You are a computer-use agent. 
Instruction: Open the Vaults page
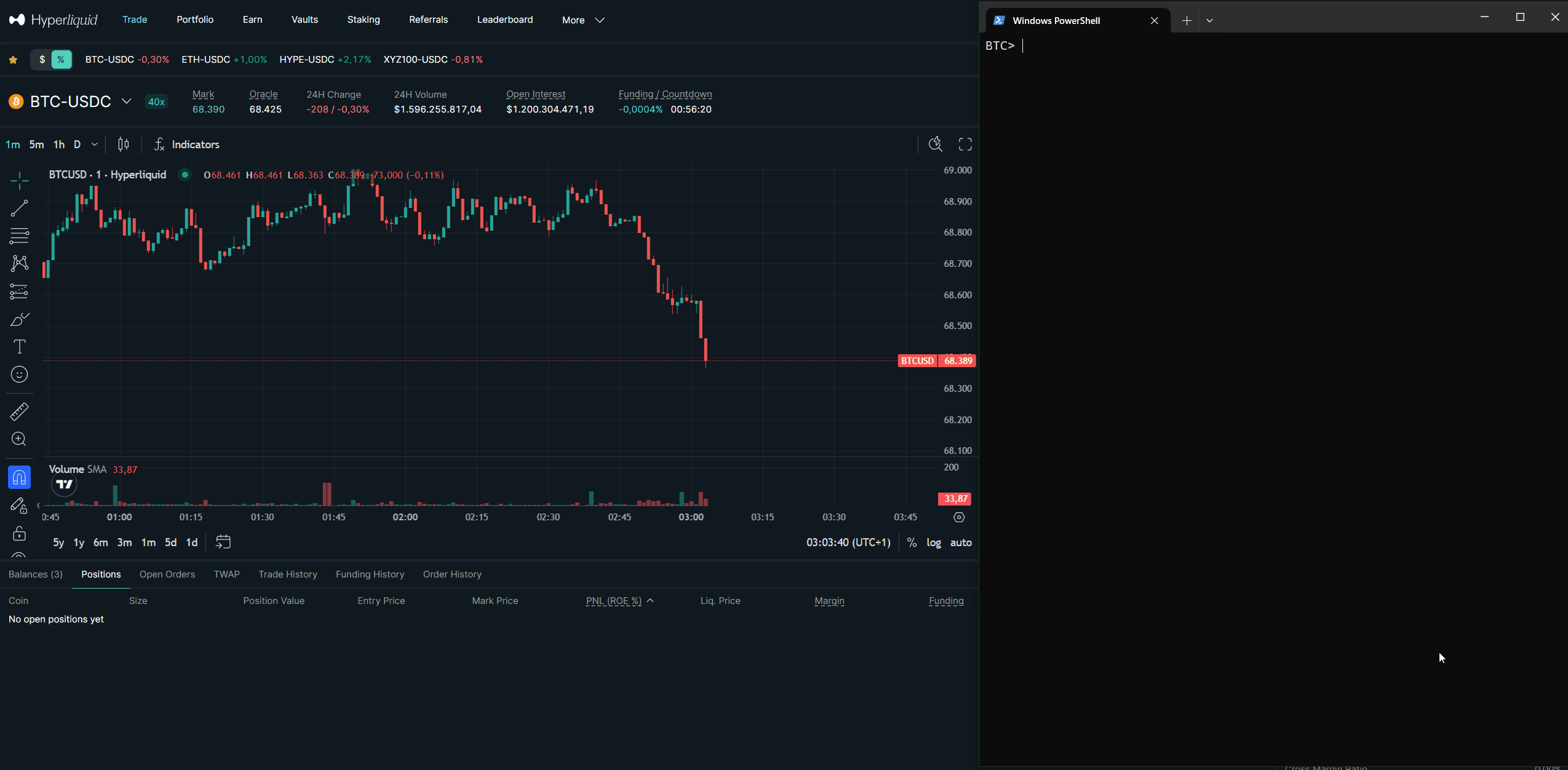[304, 19]
